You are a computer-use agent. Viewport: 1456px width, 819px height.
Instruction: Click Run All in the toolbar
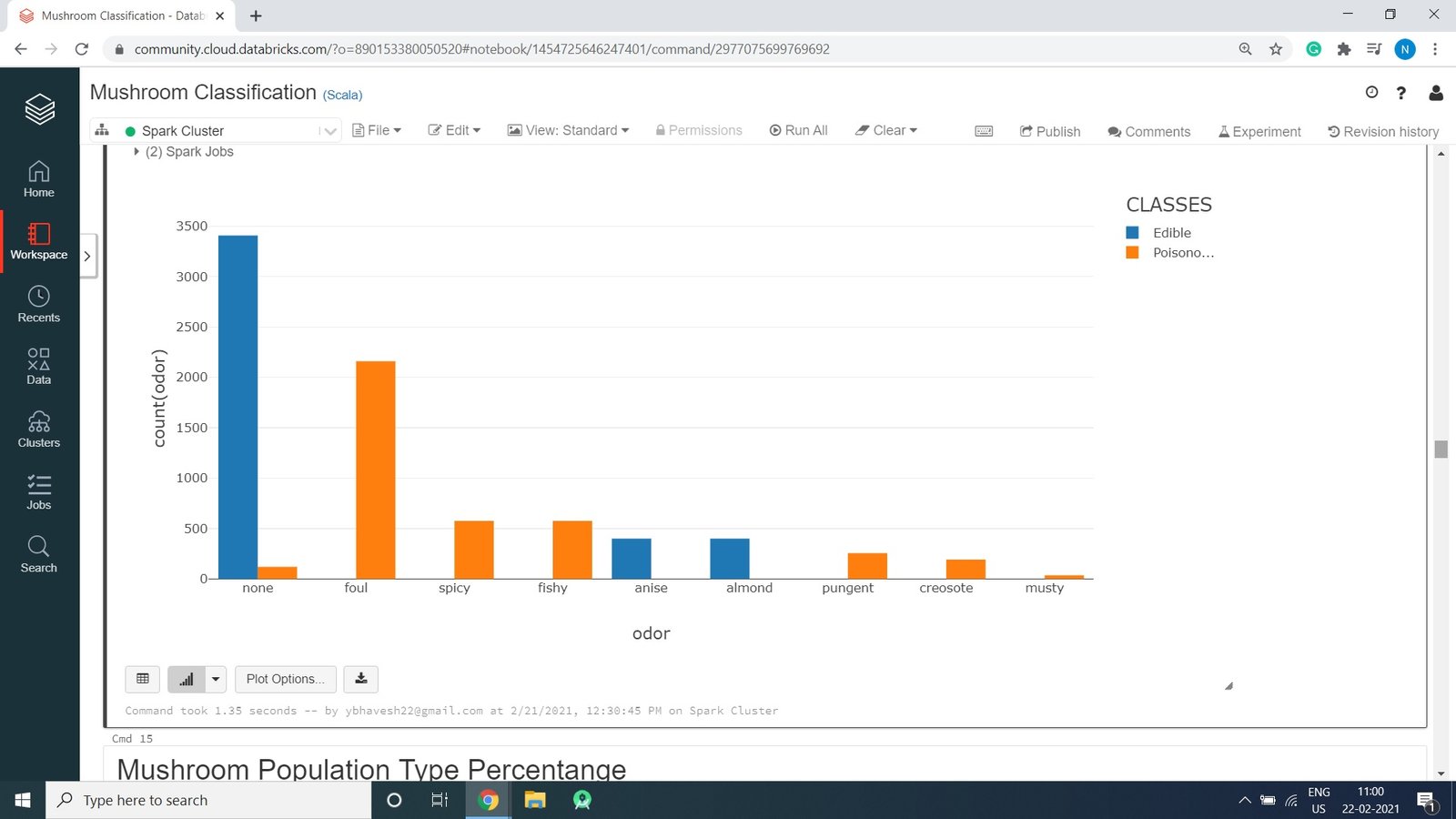tap(798, 131)
